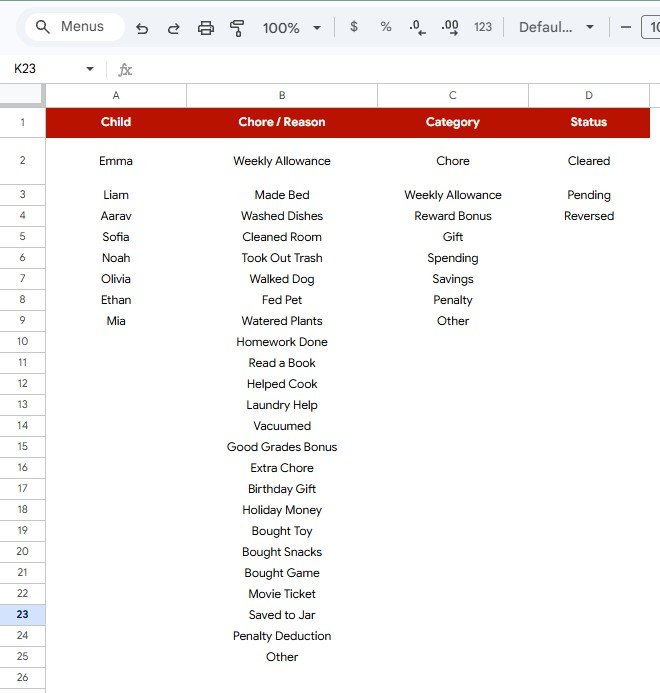Image resolution: width=660 pixels, height=693 pixels.
Task: Select the Chore category cell
Action: tap(453, 161)
